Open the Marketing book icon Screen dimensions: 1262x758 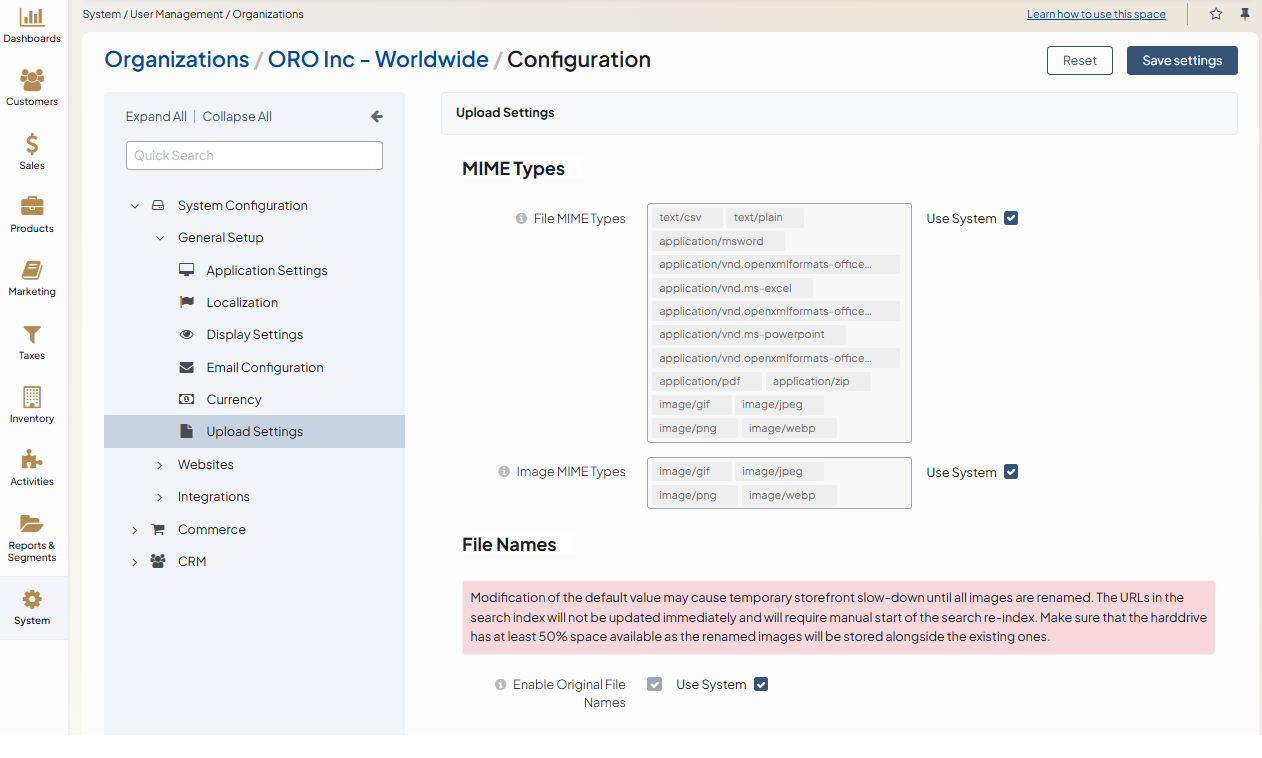(x=32, y=271)
